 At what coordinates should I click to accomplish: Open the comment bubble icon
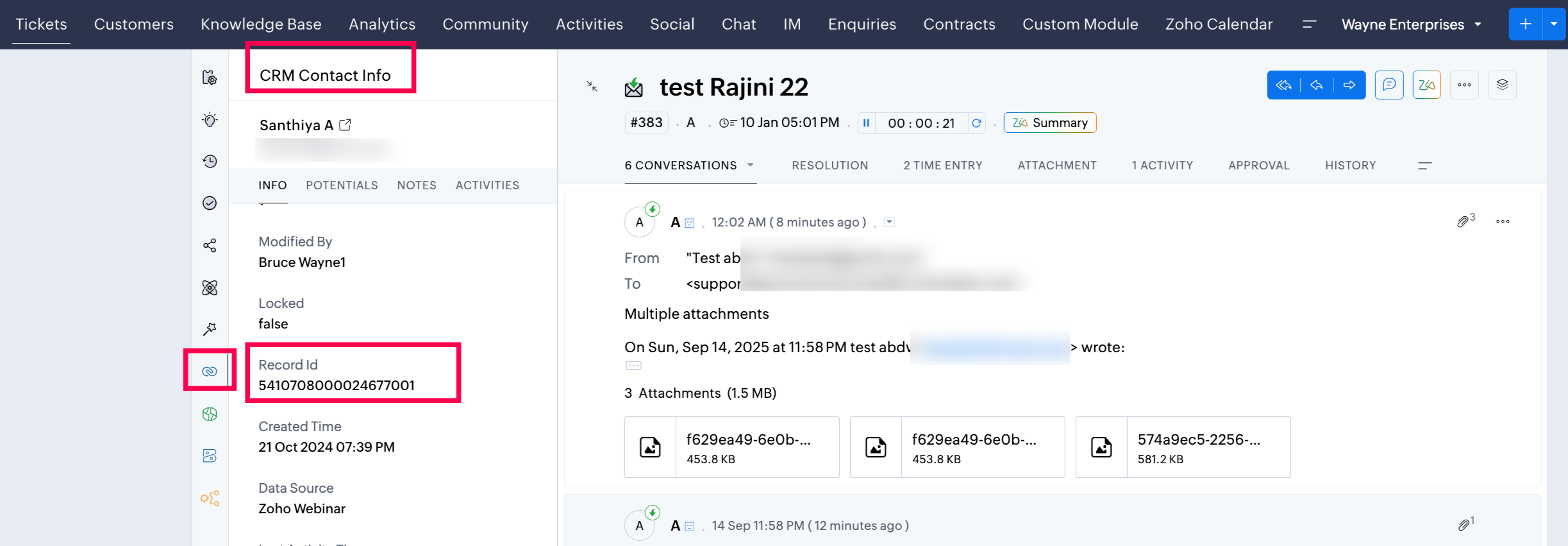coord(1389,85)
